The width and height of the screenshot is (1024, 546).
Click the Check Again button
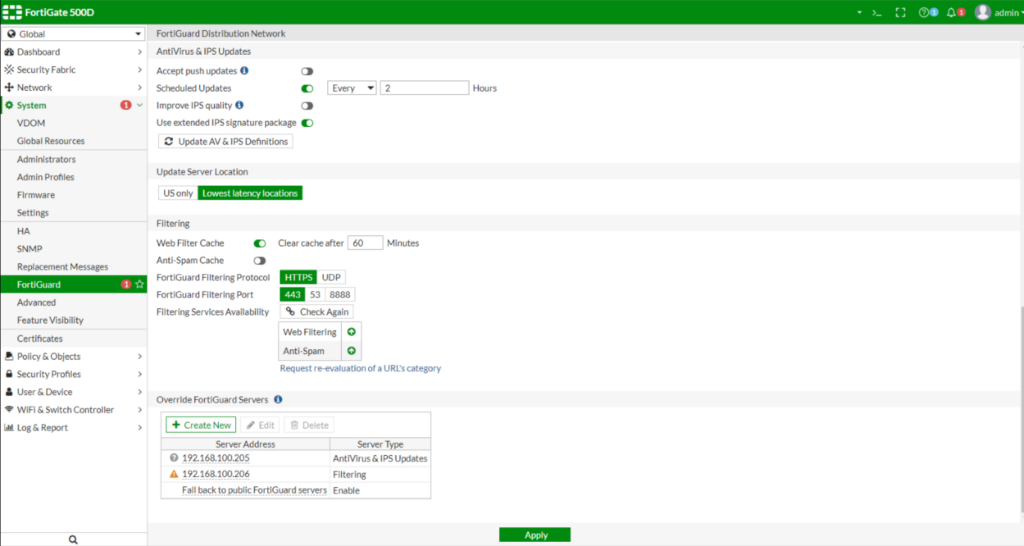317,312
